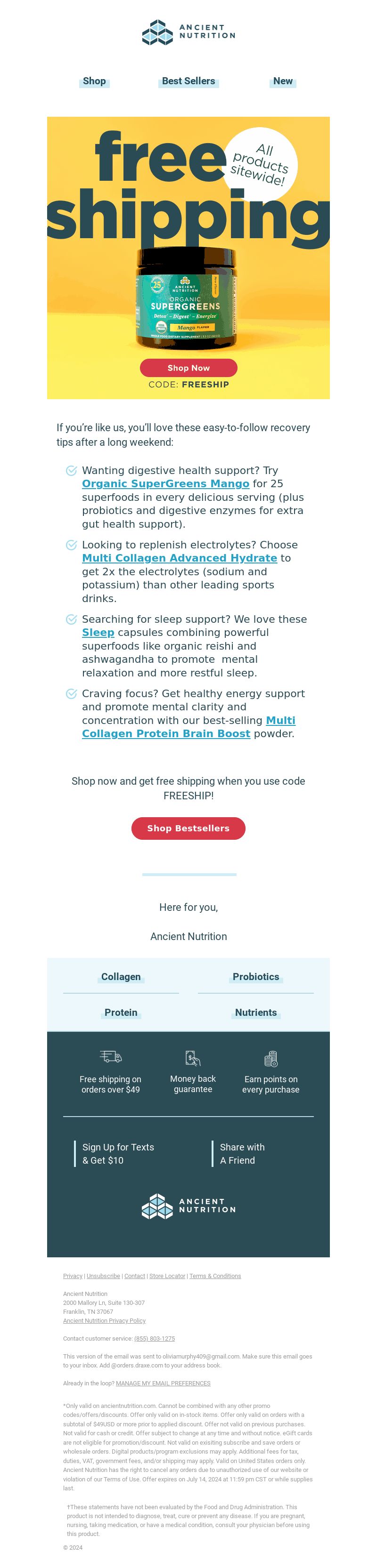This screenshot has width=377, height=1568.
Task: Click the Unsubscribe footer link
Action: pos(103,1276)
